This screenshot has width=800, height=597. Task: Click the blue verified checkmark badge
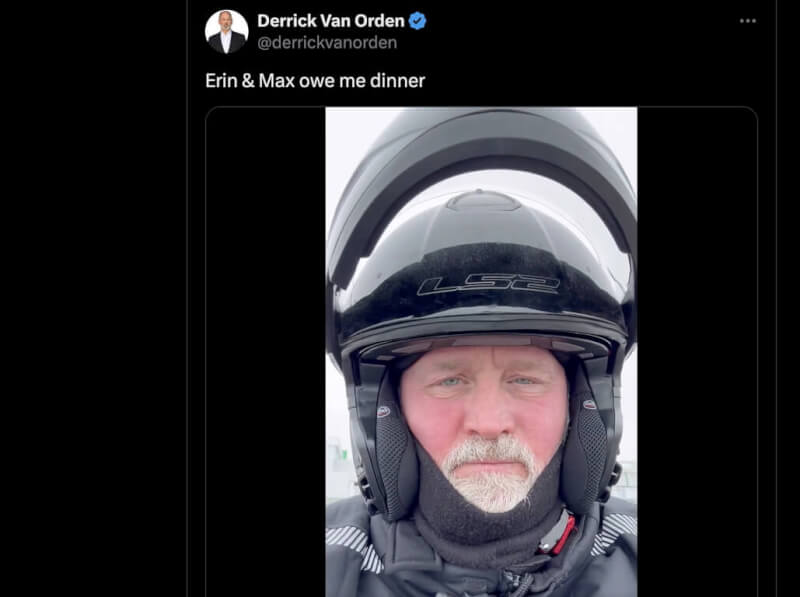(417, 21)
